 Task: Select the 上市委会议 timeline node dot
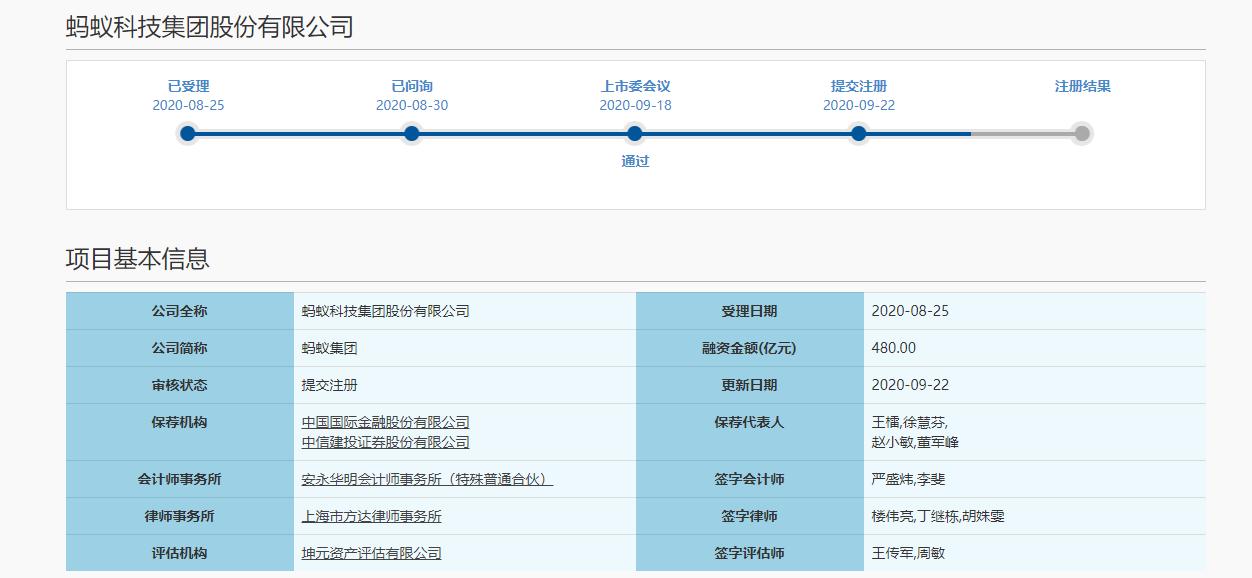pyautogui.click(x=635, y=134)
